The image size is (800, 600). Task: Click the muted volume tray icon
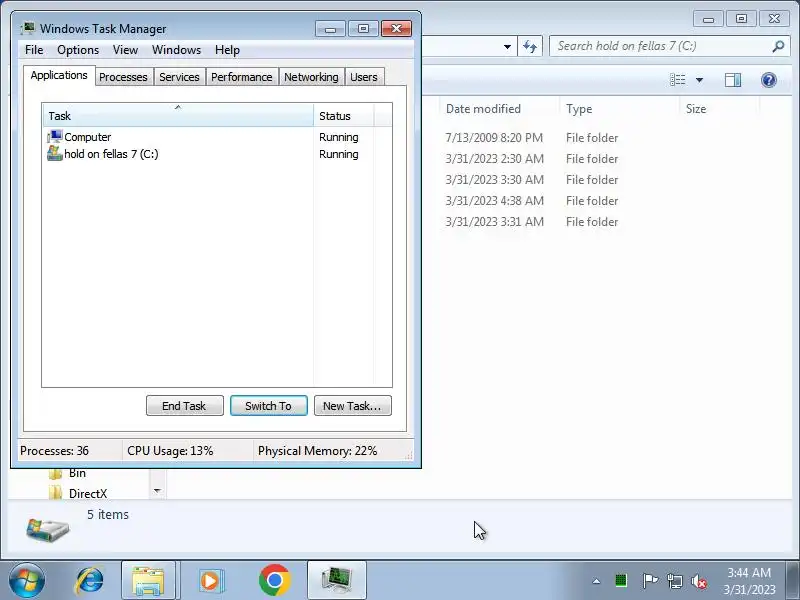698,581
